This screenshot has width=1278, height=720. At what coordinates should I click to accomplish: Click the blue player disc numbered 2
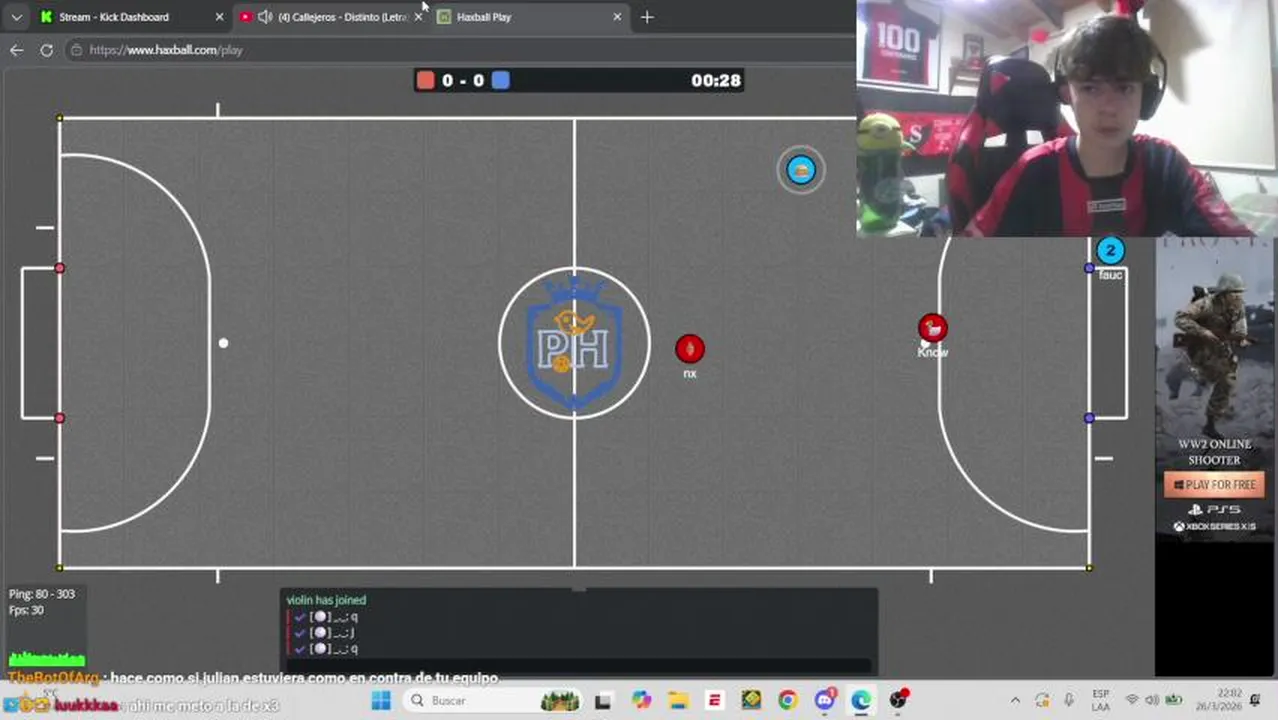pos(1110,251)
